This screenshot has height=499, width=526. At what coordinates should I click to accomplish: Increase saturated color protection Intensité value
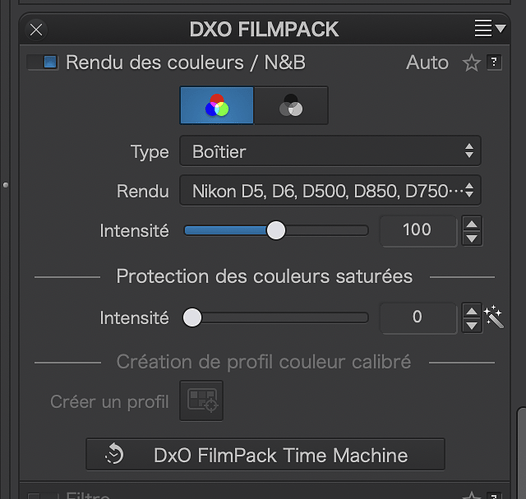pos(472,311)
